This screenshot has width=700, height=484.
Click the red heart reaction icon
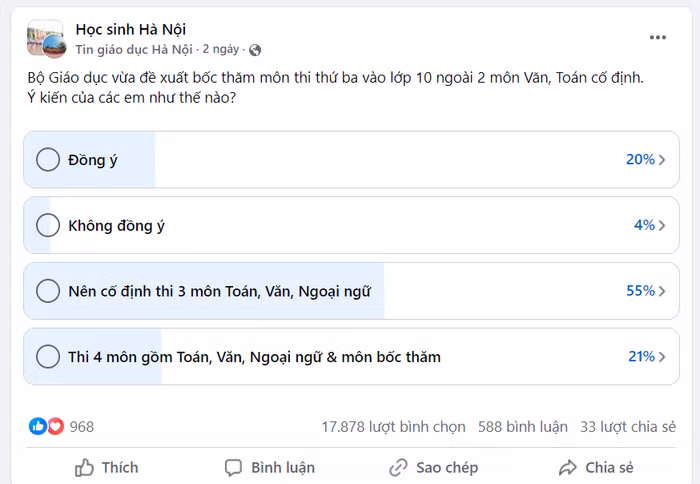point(55,427)
